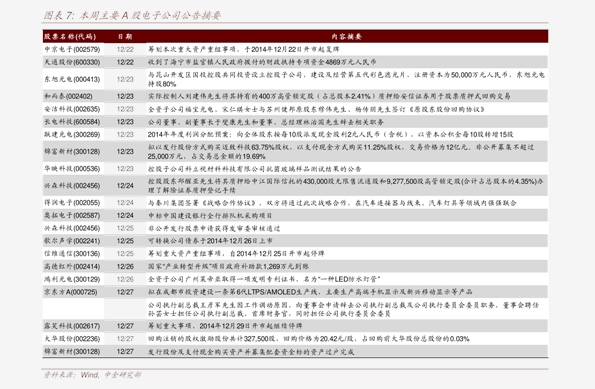This screenshot has height=389, width=595.
Task: Select stock name cell with code 000536
Action: [x=72, y=169]
